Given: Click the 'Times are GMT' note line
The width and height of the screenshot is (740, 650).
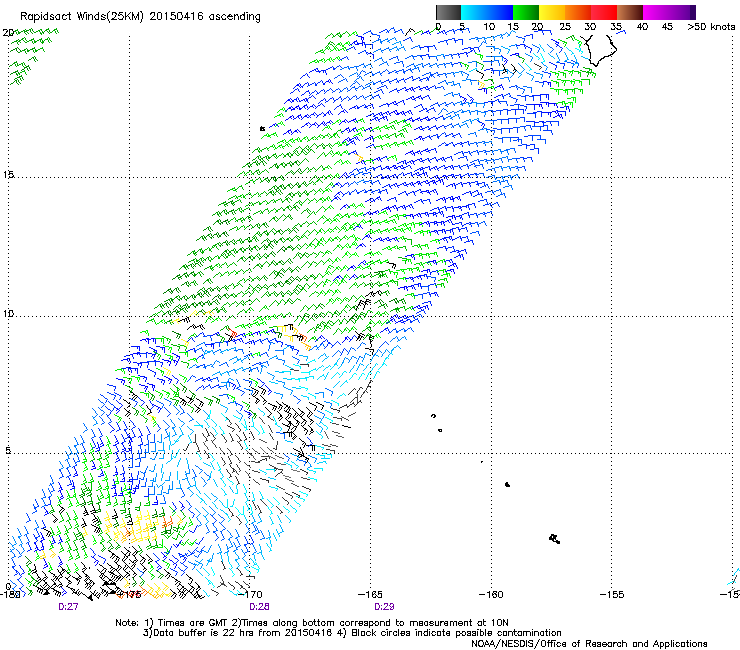Looking at the screenshot, I should coord(312,623).
